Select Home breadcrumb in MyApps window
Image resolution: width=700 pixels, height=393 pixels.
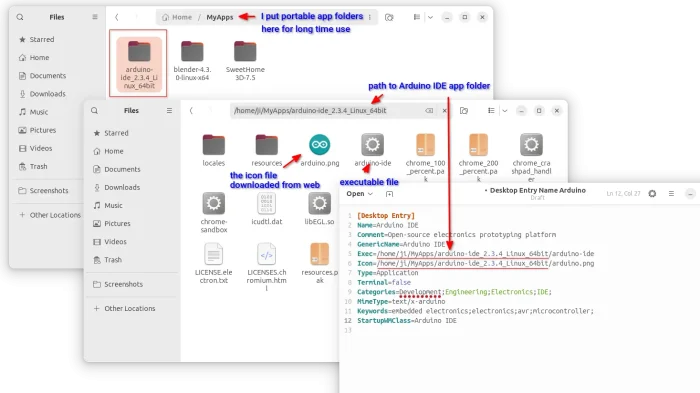177,17
